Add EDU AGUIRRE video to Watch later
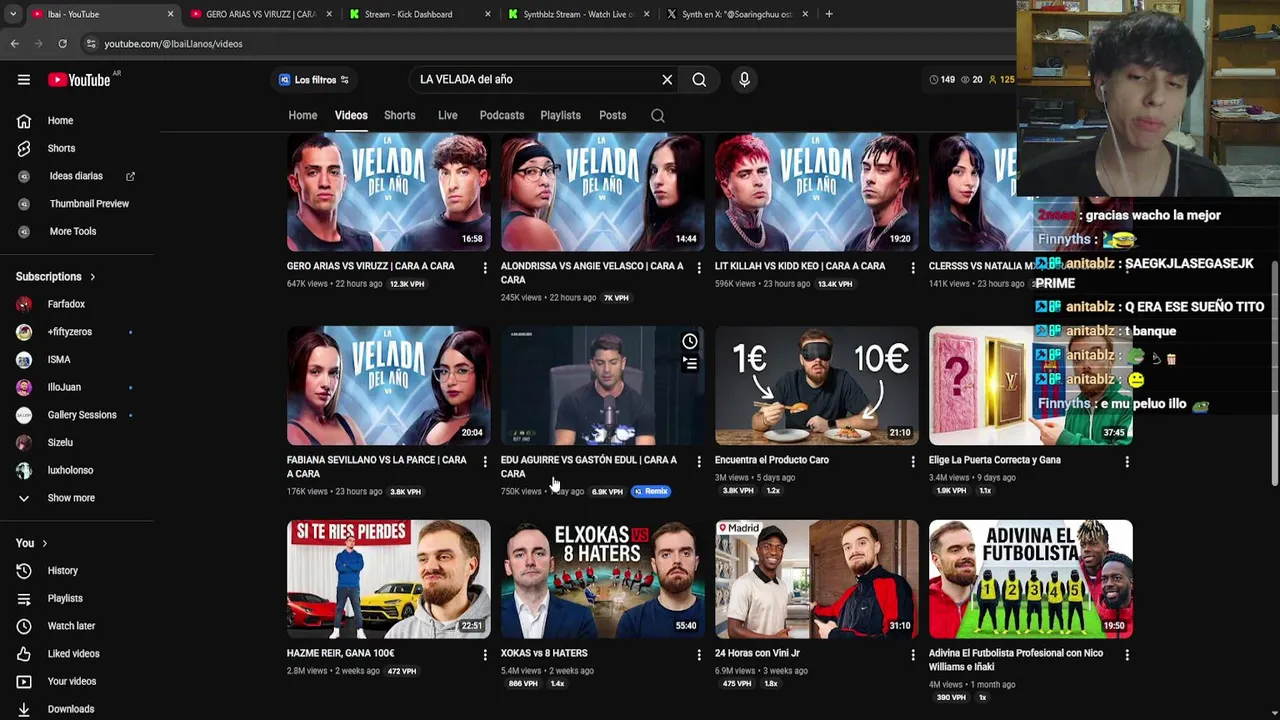The height and width of the screenshot is (720, 1280). point(690,342)
